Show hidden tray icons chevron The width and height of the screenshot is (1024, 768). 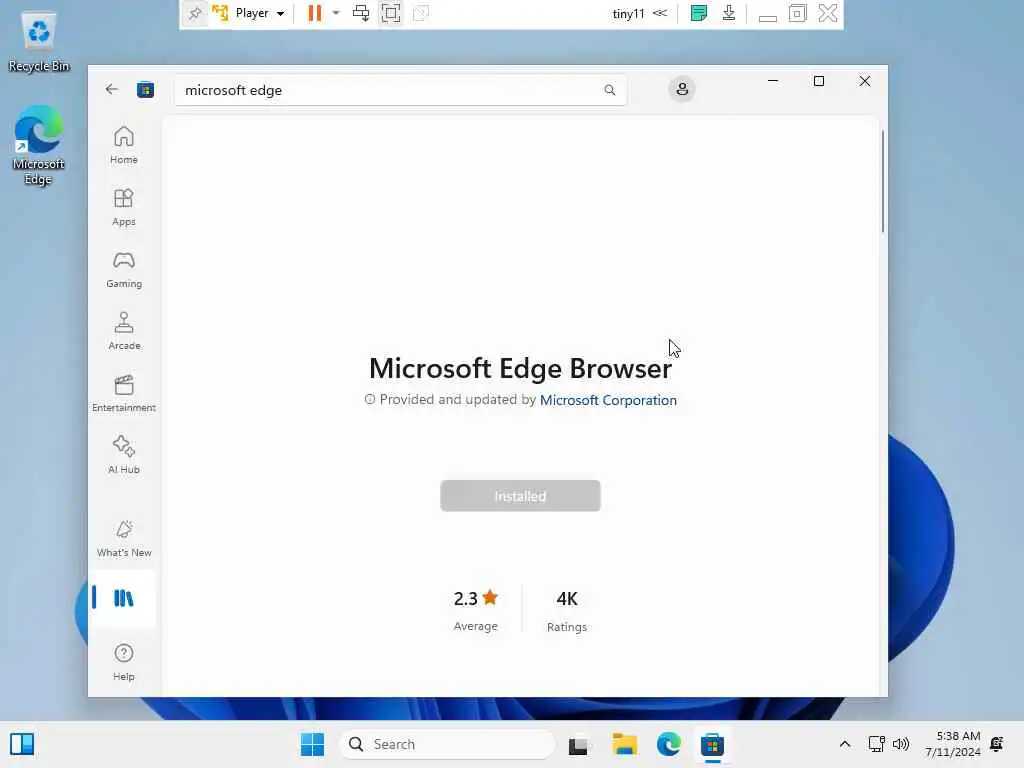(x=844, y=744)
